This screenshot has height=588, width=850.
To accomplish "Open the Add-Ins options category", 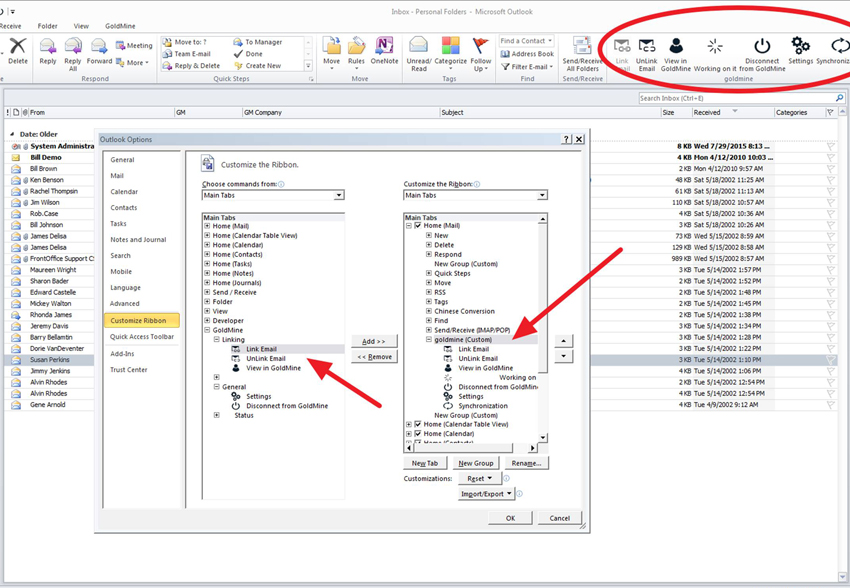I will pyautogui.click(x=122, y=354).
